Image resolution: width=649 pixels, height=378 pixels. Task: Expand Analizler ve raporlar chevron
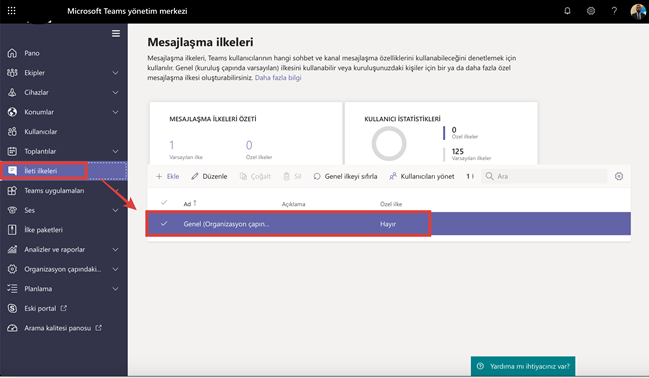coord(115,250)
